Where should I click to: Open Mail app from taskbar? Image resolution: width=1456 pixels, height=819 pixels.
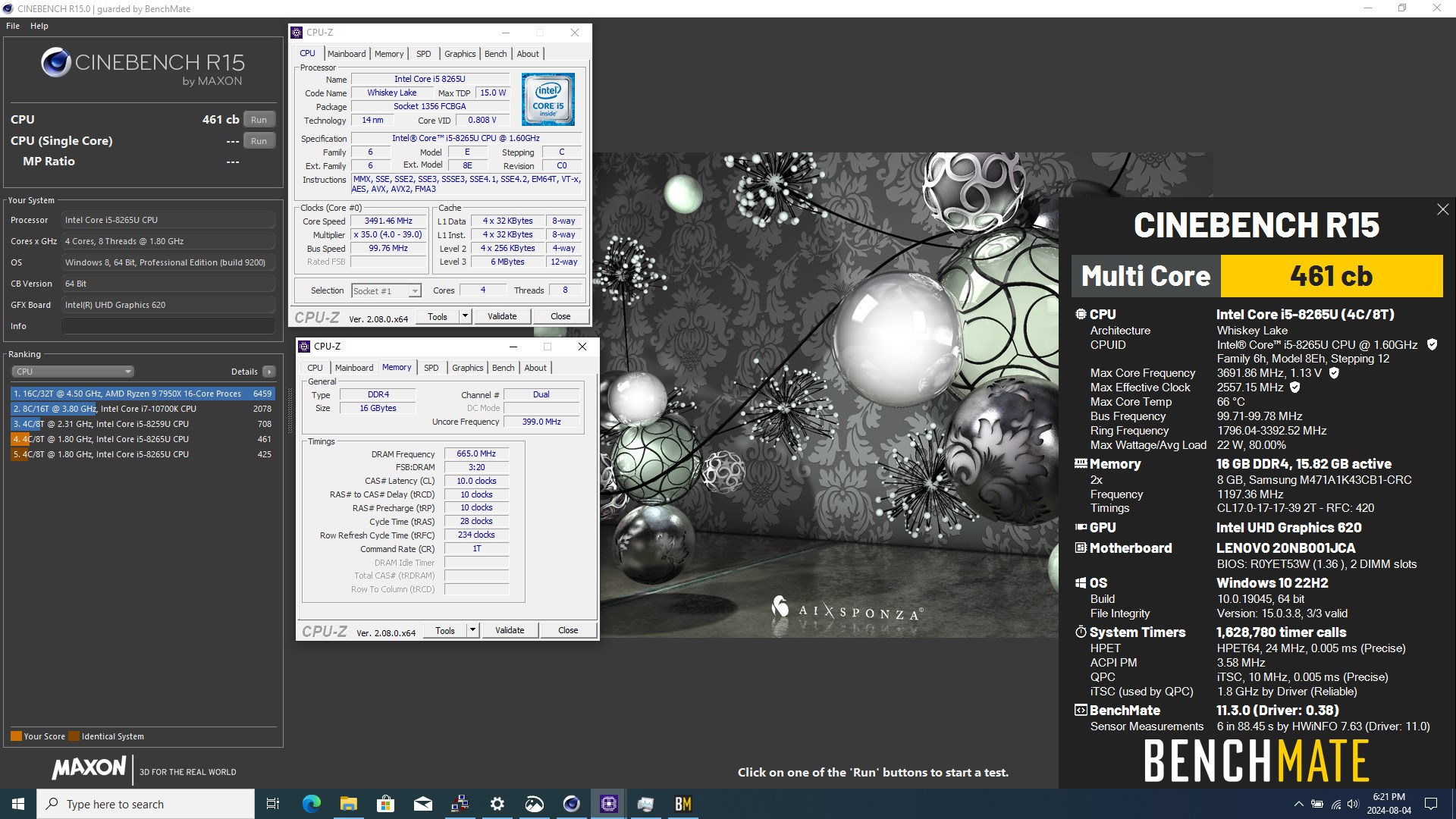tap(422, 804)
